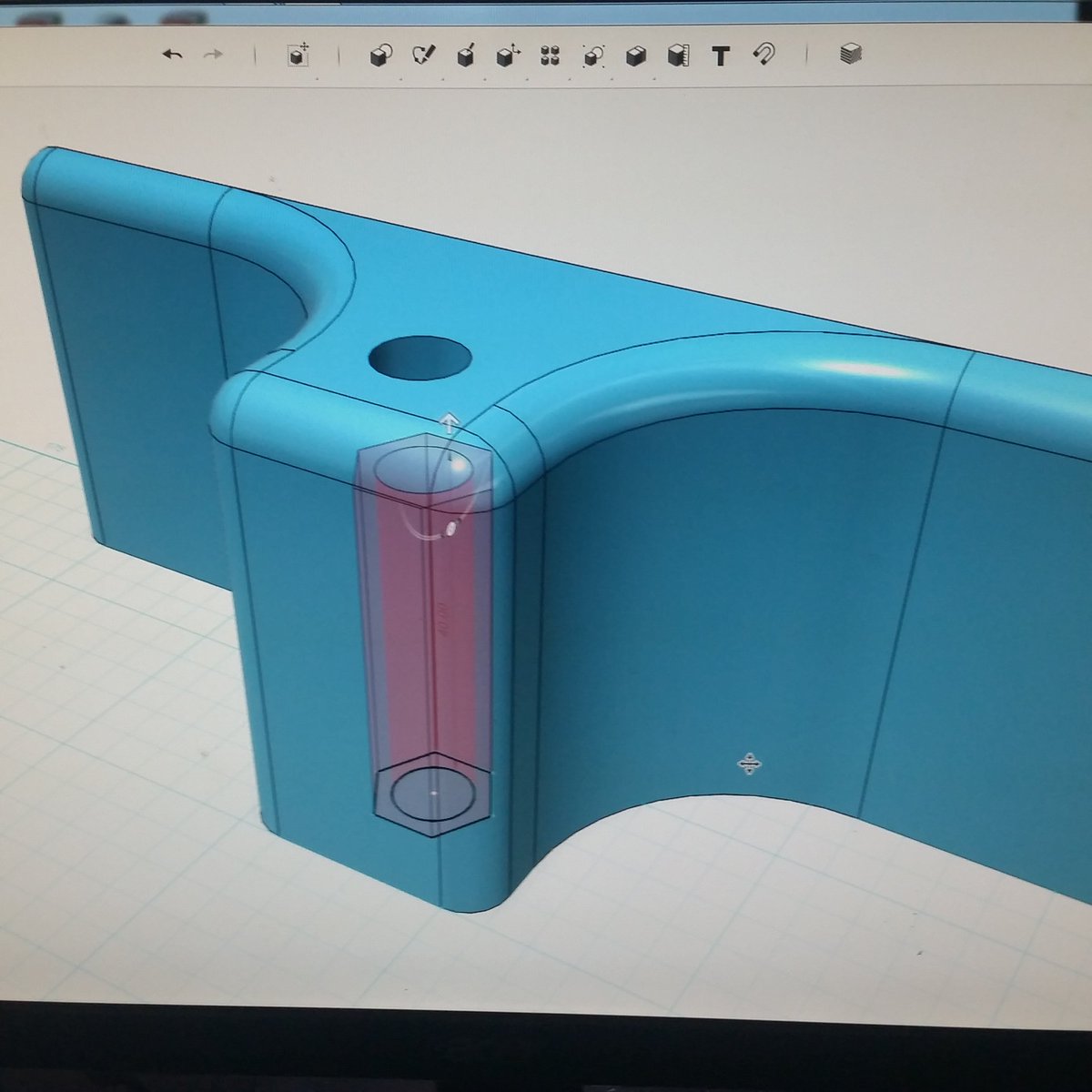Click the upward extrude arrow manipulator

(449, 424)
